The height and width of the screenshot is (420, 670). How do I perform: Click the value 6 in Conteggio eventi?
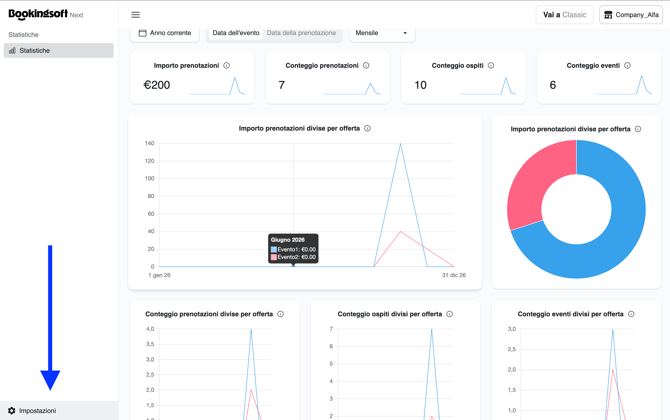tap(552, 85)
